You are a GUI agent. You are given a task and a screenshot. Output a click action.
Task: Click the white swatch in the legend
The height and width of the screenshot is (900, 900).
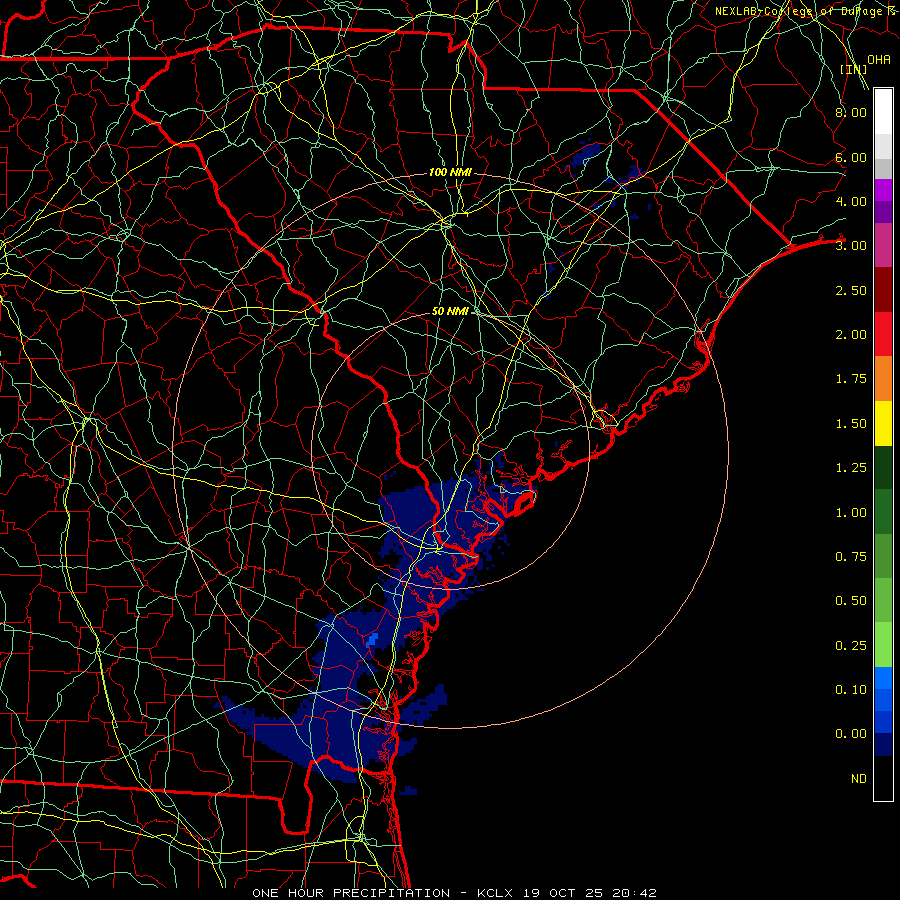tap(883, 112)
